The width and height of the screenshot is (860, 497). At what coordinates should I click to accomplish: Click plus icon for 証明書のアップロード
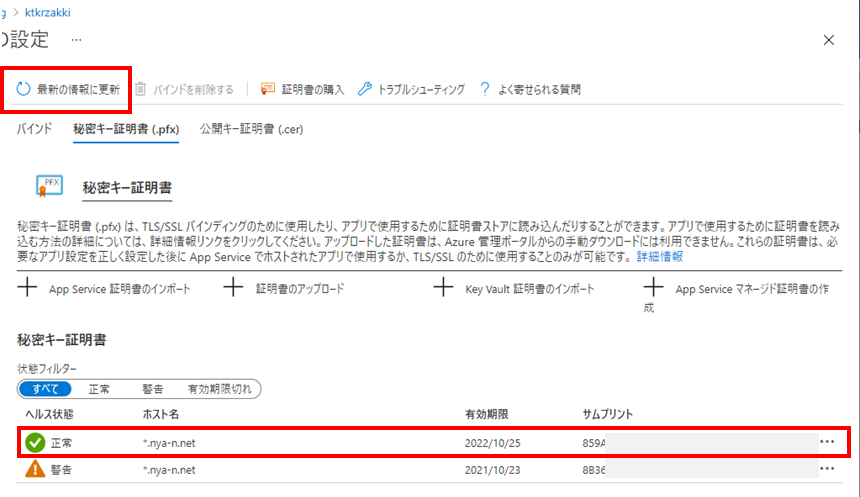tap(233, 287)
